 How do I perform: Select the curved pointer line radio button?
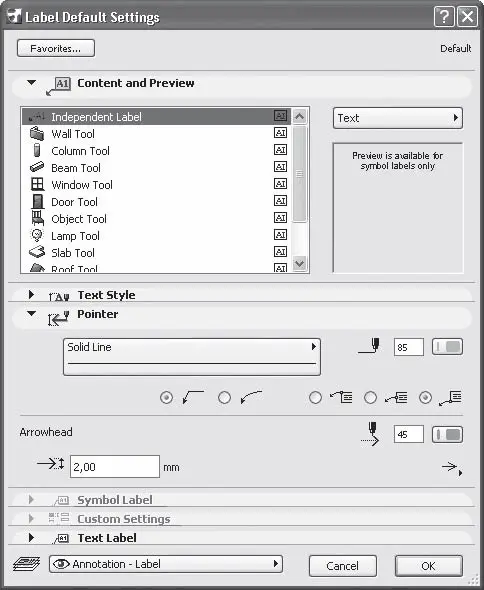[224, 397]
